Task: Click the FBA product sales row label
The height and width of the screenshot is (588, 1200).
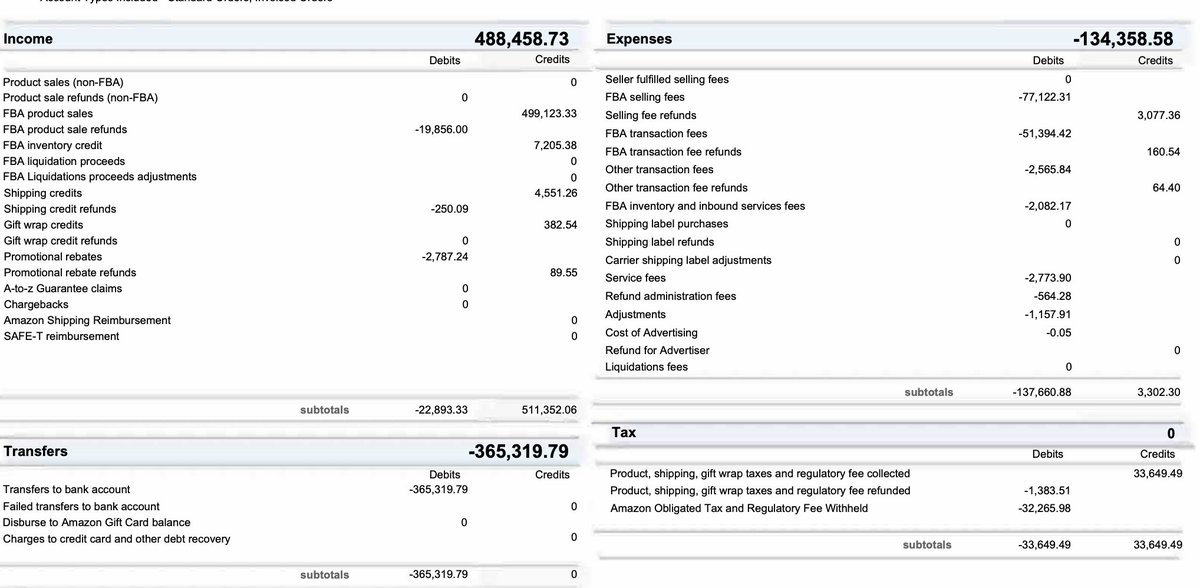Action: point(48,114)
